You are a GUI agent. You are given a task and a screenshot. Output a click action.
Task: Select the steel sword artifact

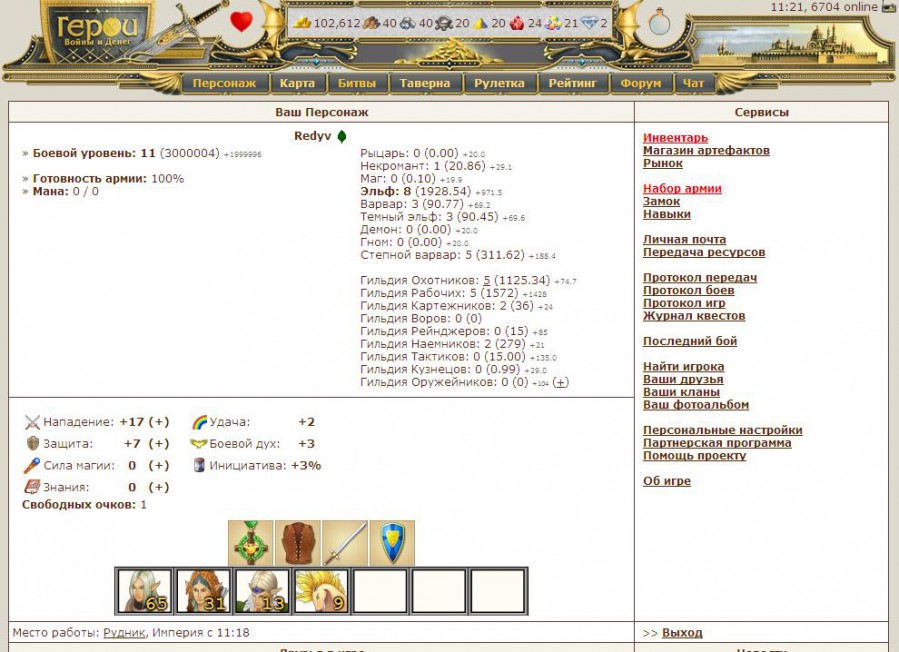pyautogui.click(x=345, y=543)
